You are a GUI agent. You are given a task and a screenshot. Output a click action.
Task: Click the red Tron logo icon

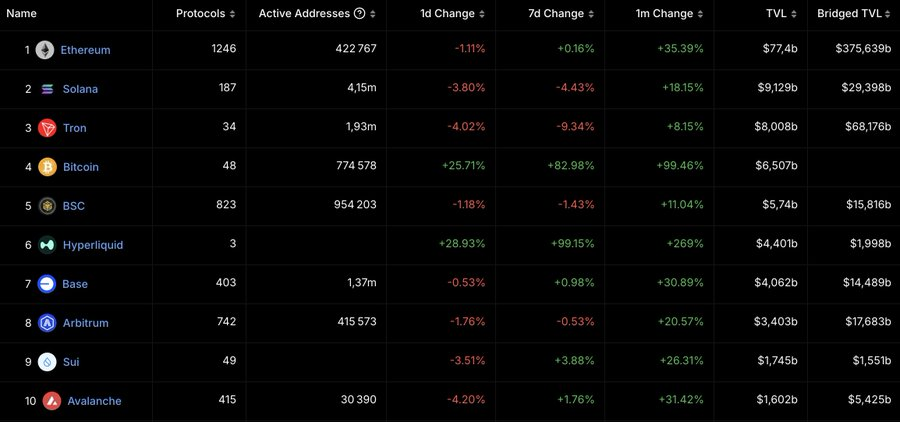click(47, 128)
